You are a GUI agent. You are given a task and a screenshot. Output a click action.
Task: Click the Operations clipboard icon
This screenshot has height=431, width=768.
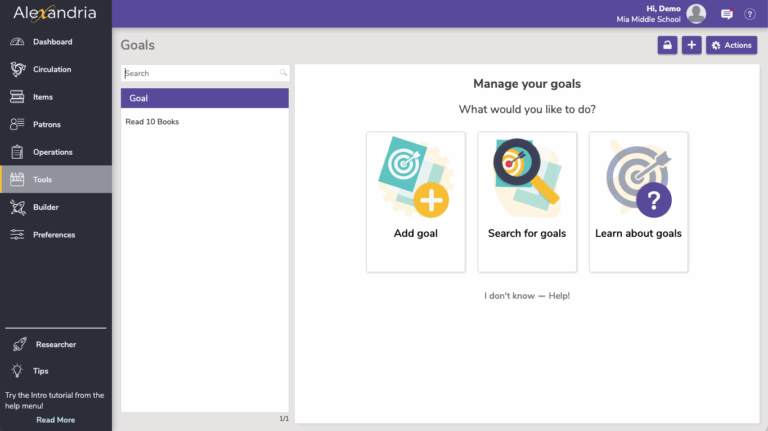pos(17,152)
